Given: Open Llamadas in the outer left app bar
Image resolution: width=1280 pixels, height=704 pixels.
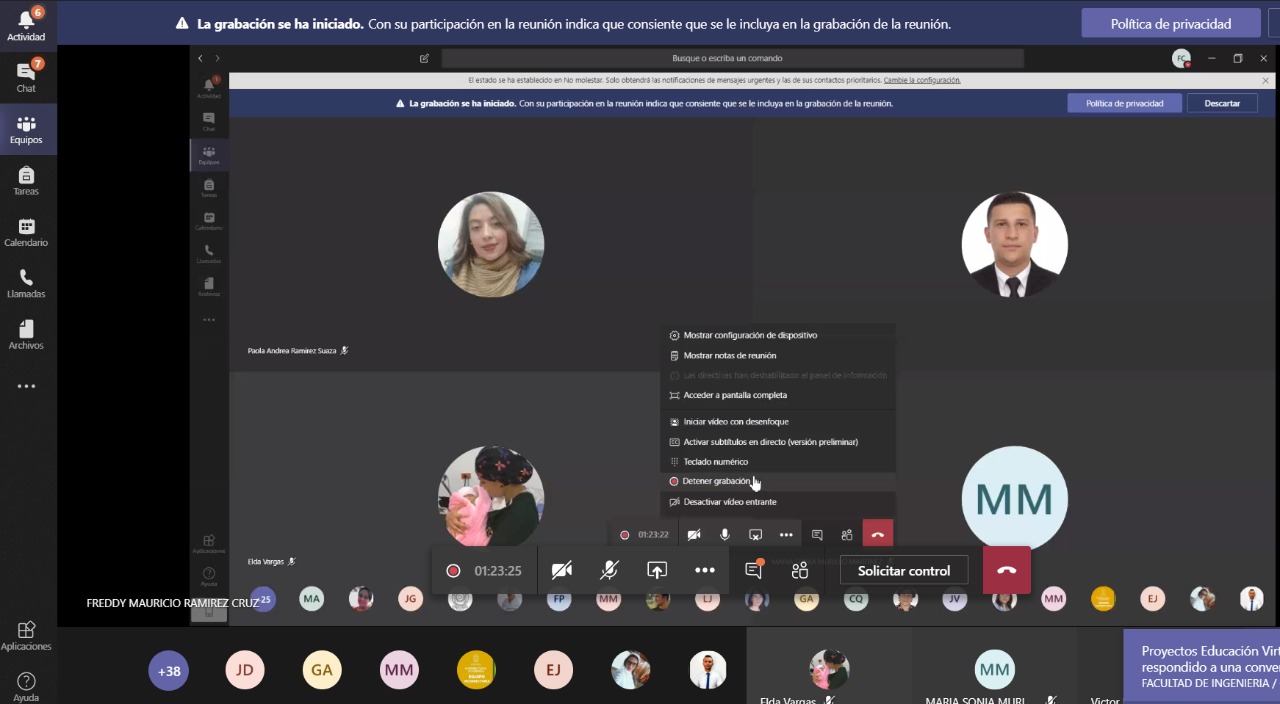Looking at the screenshot, I should (26, 284).
